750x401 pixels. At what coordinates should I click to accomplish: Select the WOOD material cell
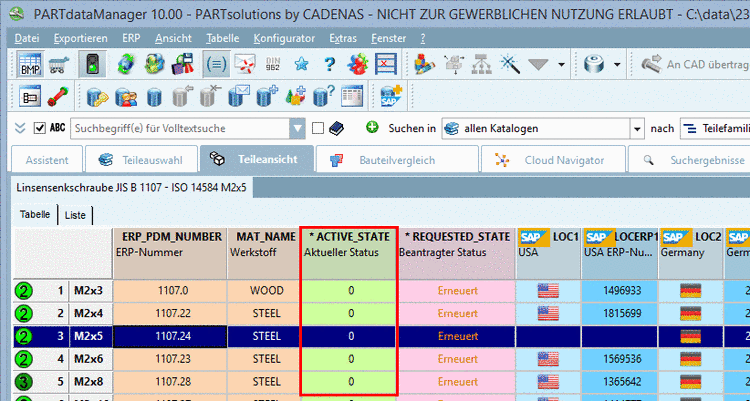(x=264, y=290)
